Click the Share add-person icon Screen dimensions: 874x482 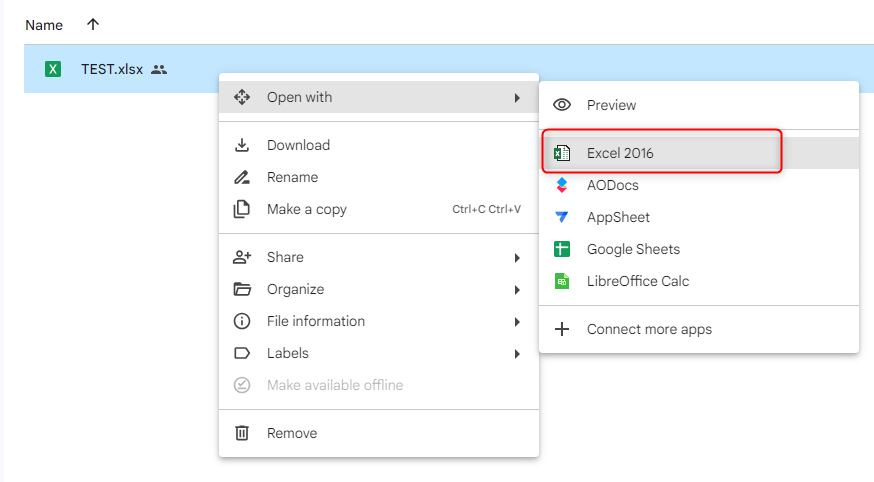click(x=242, y=257)
